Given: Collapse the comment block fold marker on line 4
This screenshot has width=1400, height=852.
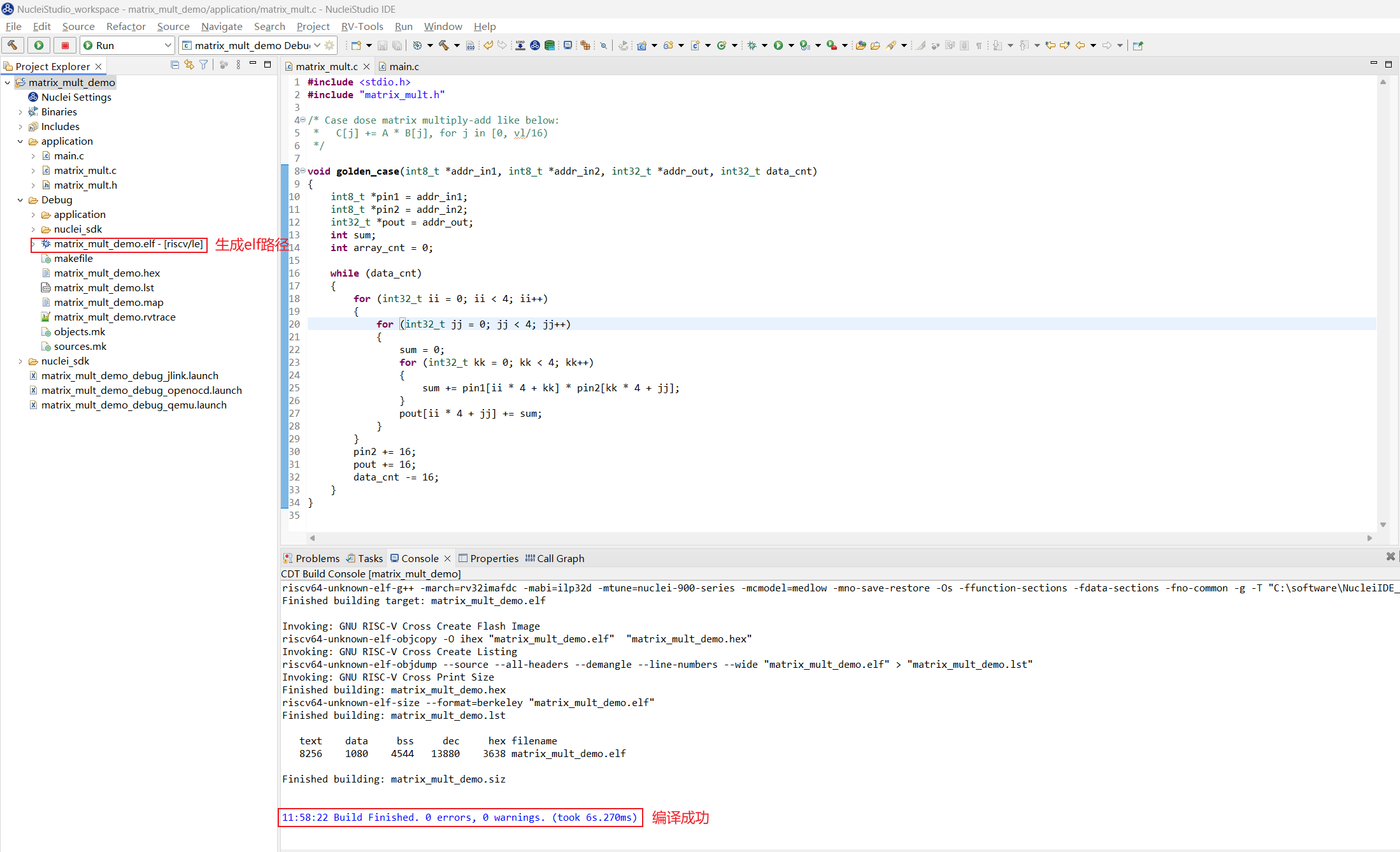Looking at the screenshot, I should [x=303, y=120].
